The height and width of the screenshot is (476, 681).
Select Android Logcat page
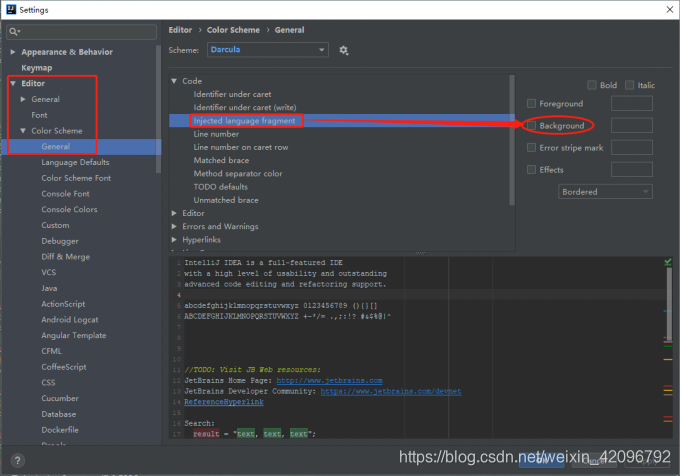[x=69, y=320]
